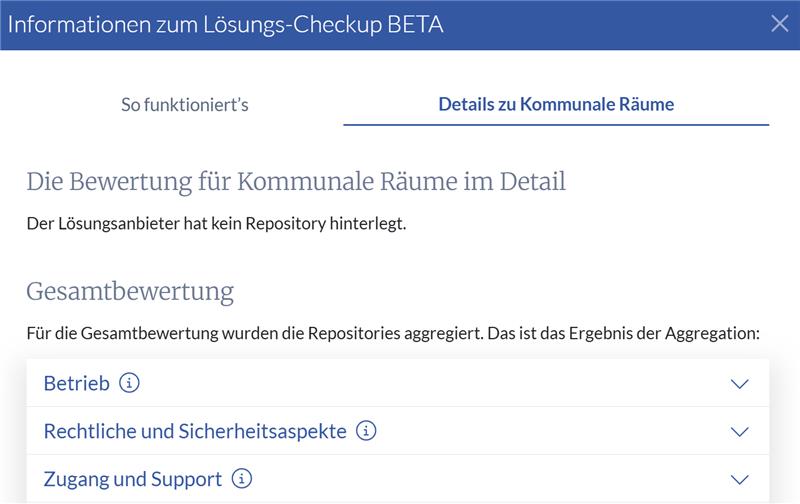Image resolution: width=800 pixels, height=504 pixels.
Task: Click the blue underline beneath the active tab
Action: 556,125
